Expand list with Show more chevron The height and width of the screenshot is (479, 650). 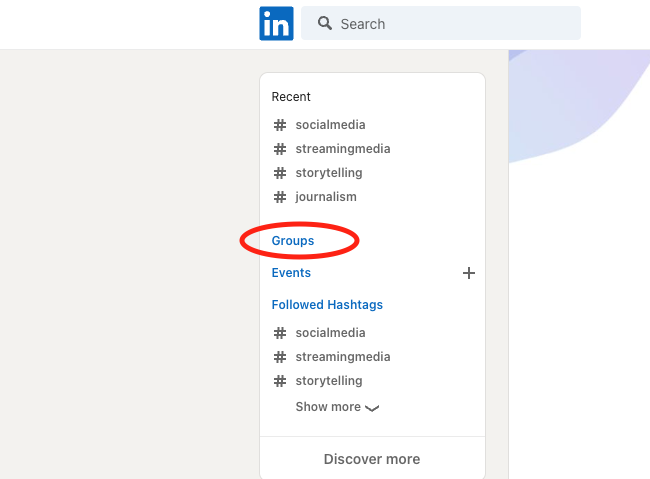tap(373, 408)
